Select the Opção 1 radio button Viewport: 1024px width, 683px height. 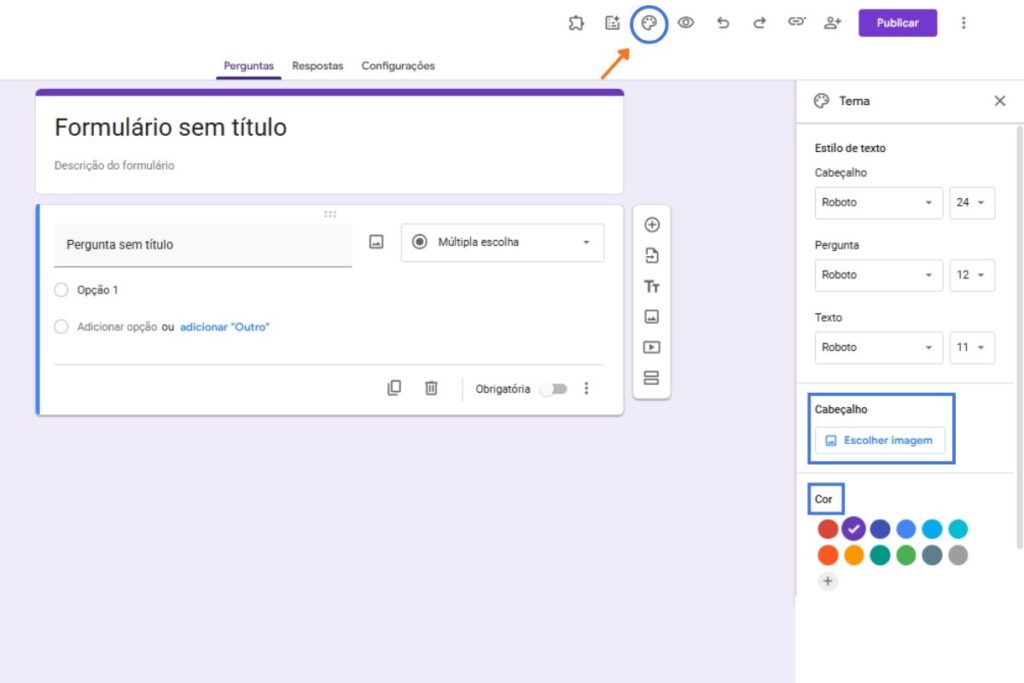point(61,291)
